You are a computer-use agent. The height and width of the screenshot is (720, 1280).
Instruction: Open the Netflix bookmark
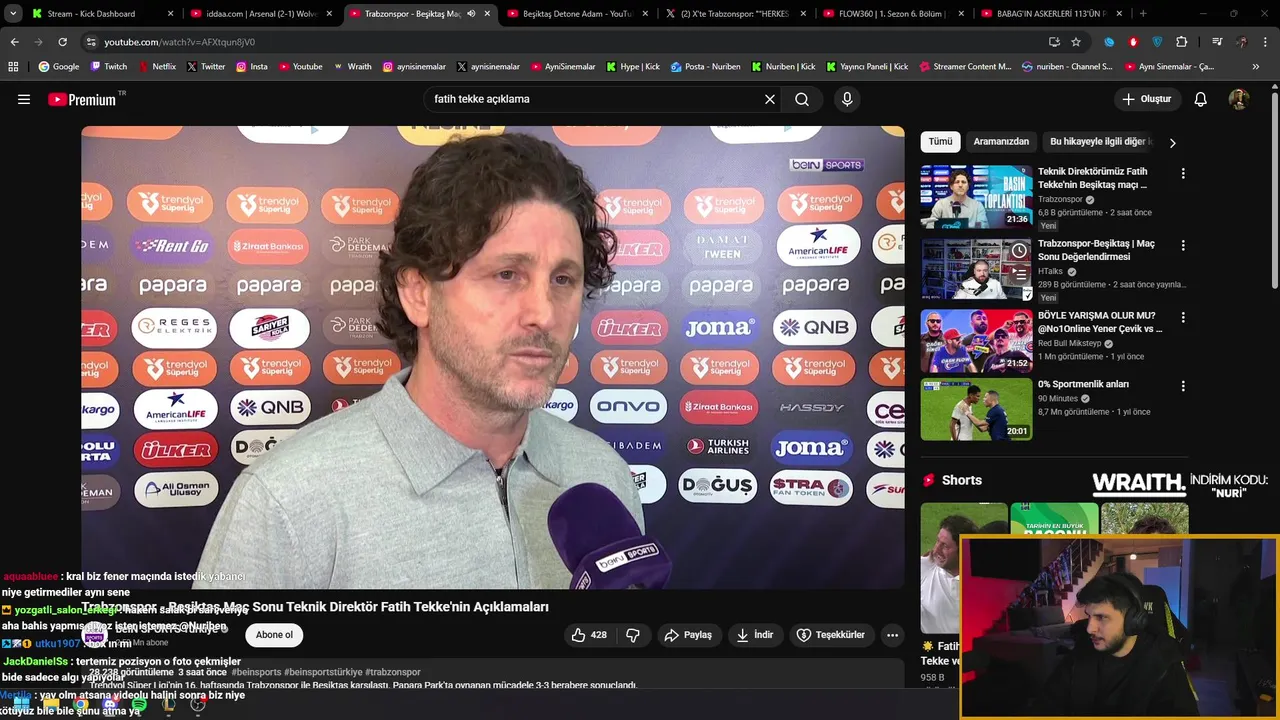coord(157,67)
